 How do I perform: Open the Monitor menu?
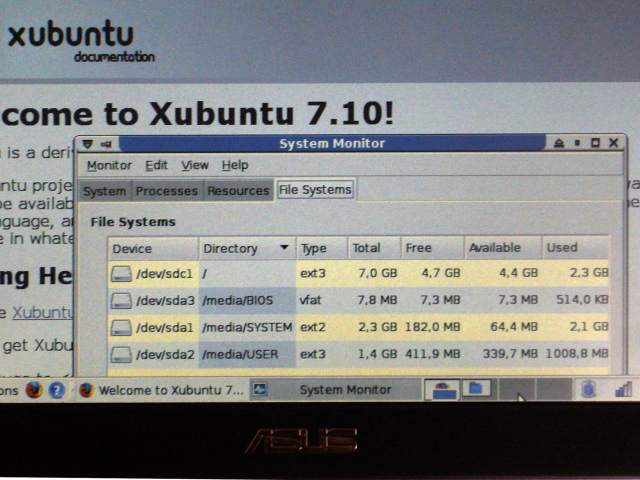[109, 165]
